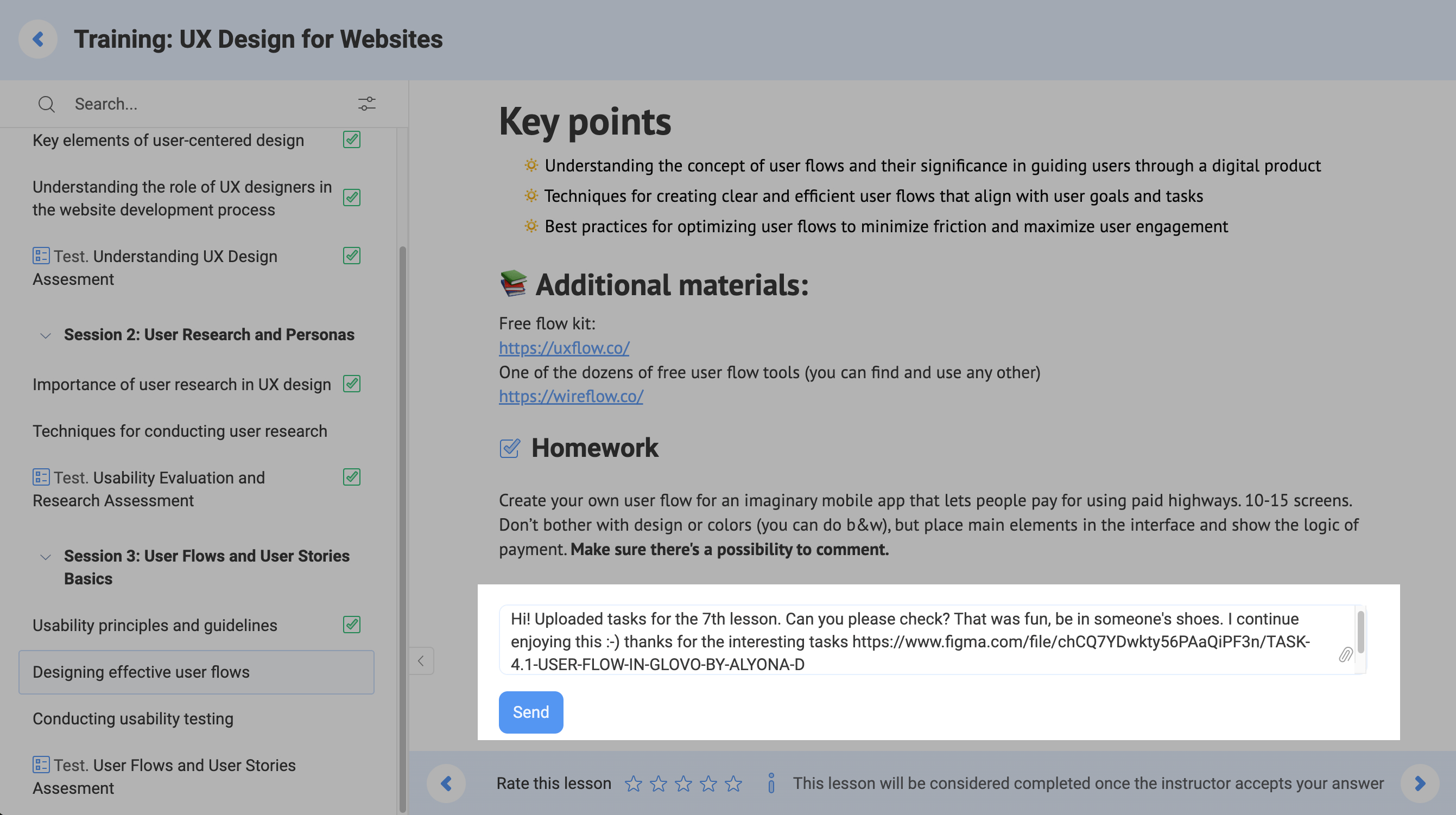Go to the previous lesson arrow

tap(446, 784)
